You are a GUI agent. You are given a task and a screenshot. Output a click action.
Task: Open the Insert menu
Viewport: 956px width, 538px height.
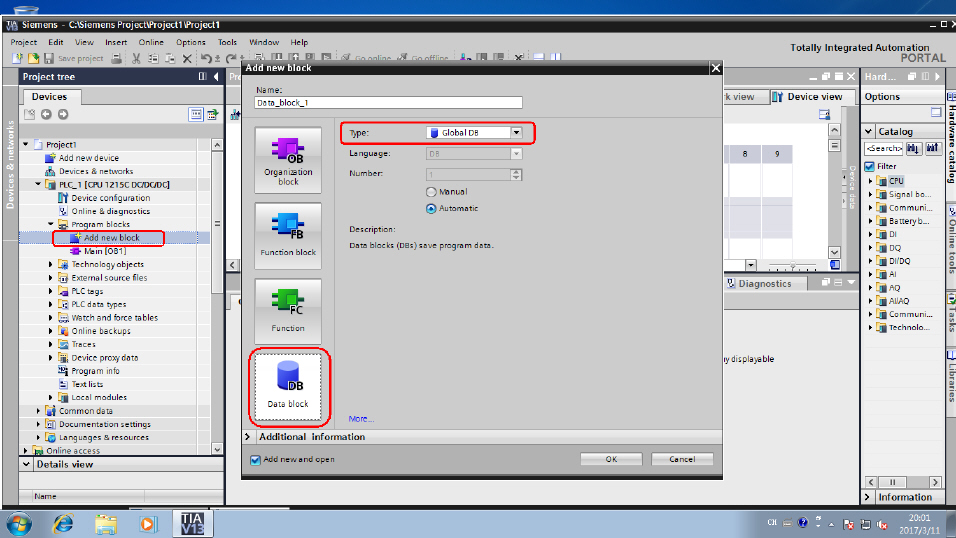click(x=116, y=42)
